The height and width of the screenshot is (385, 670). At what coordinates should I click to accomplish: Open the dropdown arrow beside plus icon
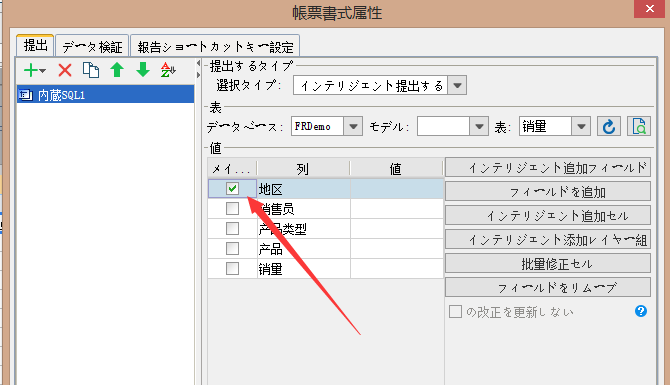point(42,71)
